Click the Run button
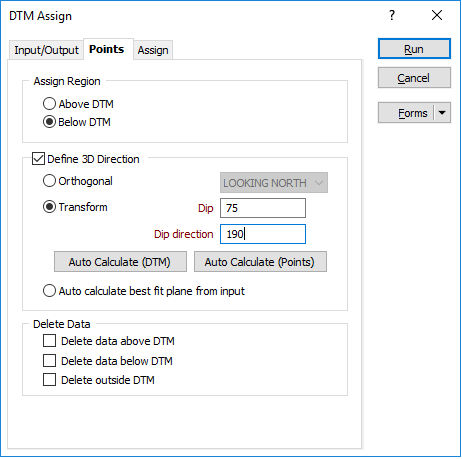 click(x=414, y=49)
